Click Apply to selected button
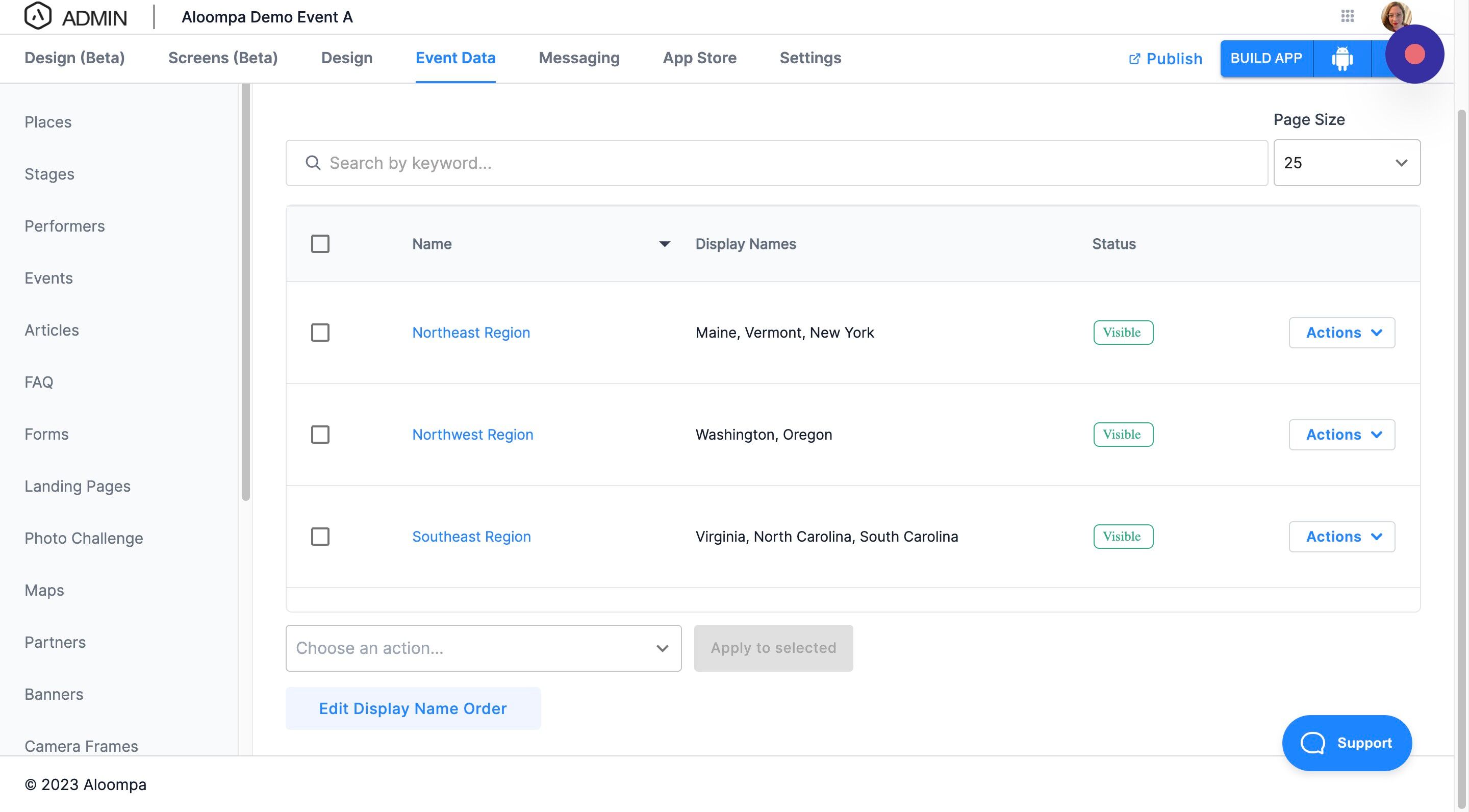1469x812 pixels. [773, 648]
